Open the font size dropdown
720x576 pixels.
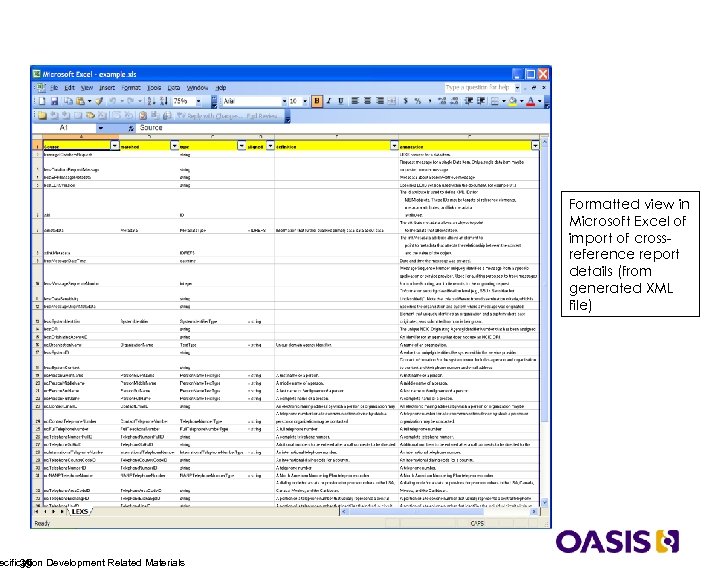click(305, 101)
